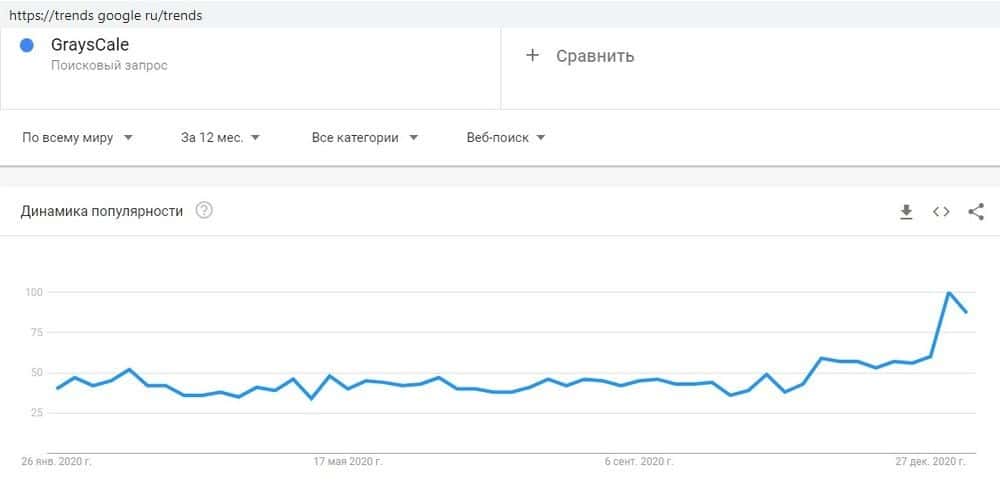The width and height of the screenshot is (1000, 486).
Task: Click the 17 мая 2020 date label
Action: [348, 461]
